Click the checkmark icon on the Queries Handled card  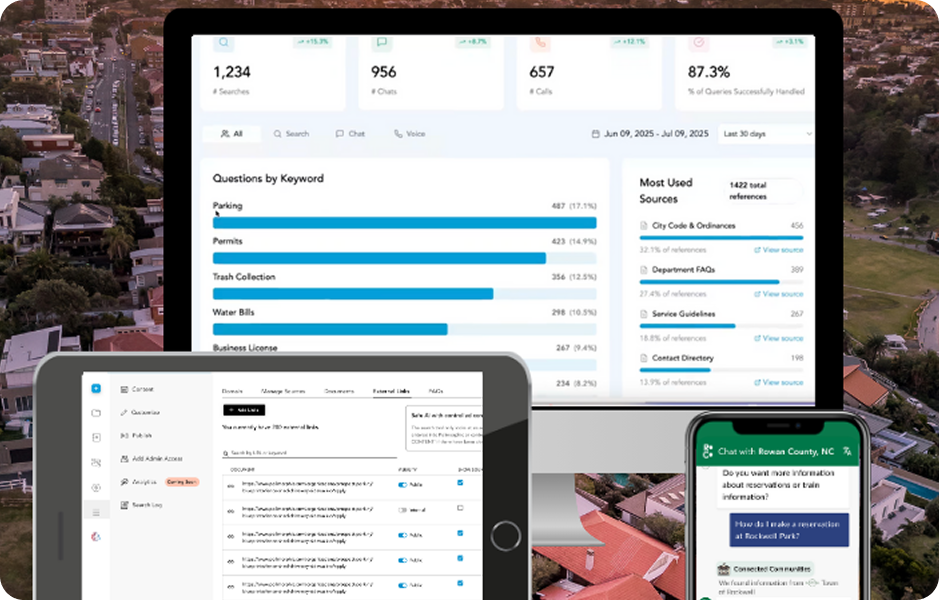pos(698,42)
